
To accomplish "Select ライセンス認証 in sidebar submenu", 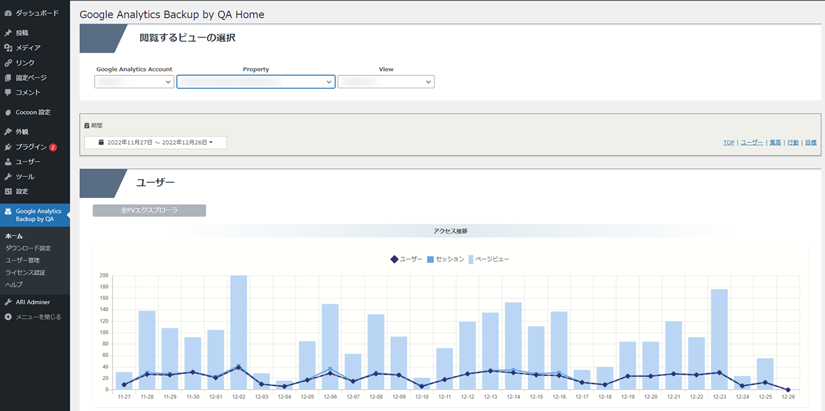I will pyautogui.click(x=25, y=272).
